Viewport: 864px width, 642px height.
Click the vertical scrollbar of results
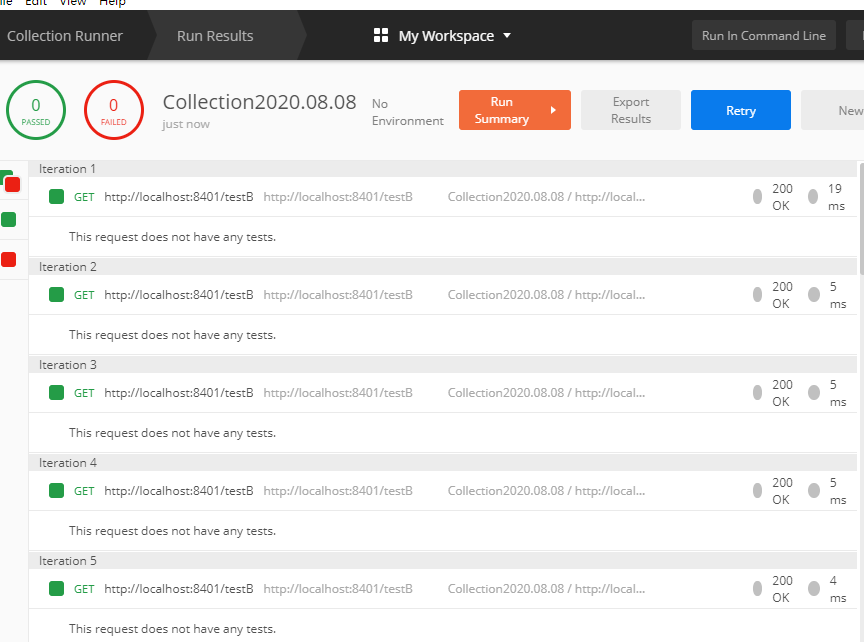(861, 219)
